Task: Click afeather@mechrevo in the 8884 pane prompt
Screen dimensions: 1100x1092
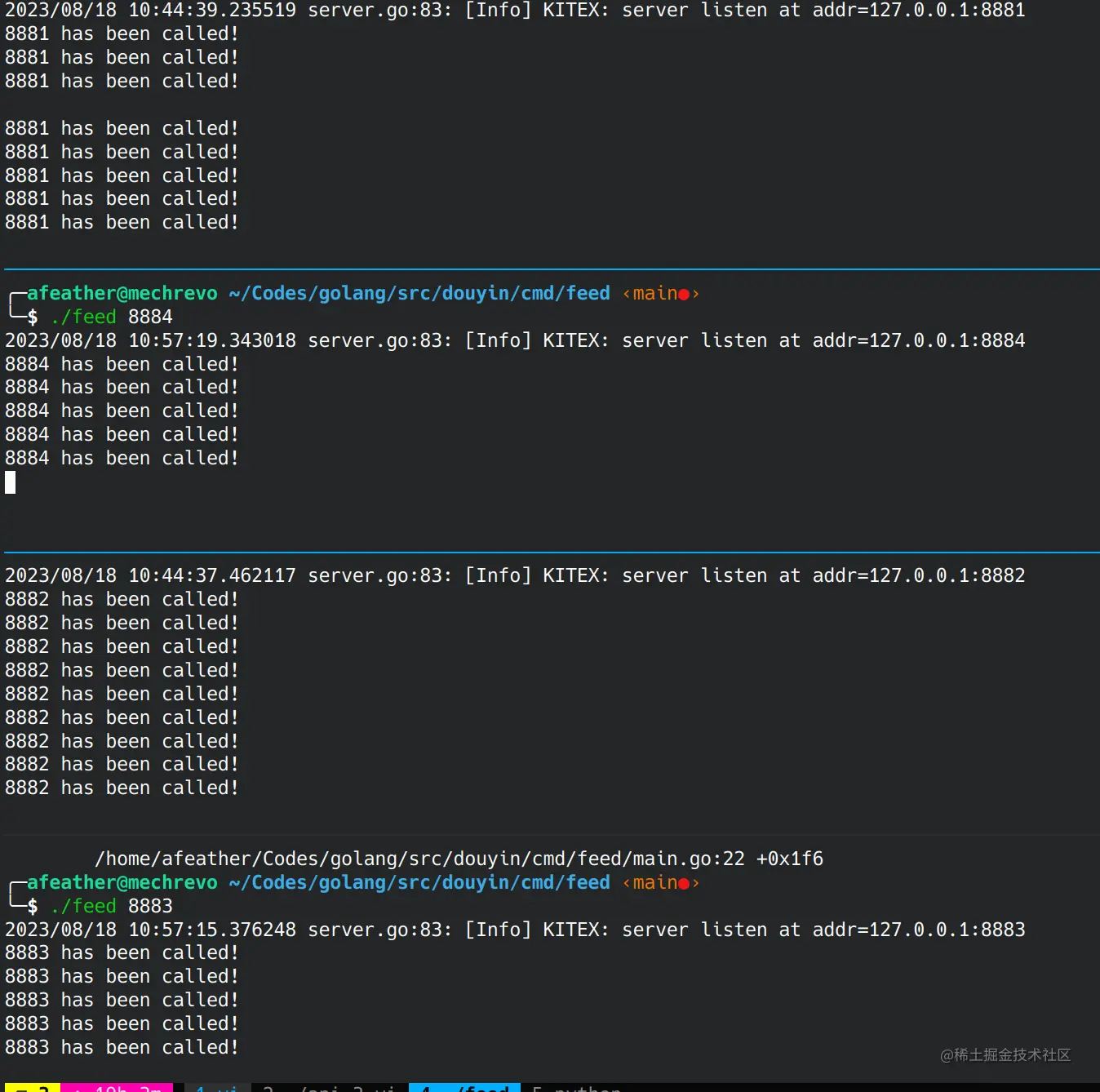Action: (x=122, y=294)
